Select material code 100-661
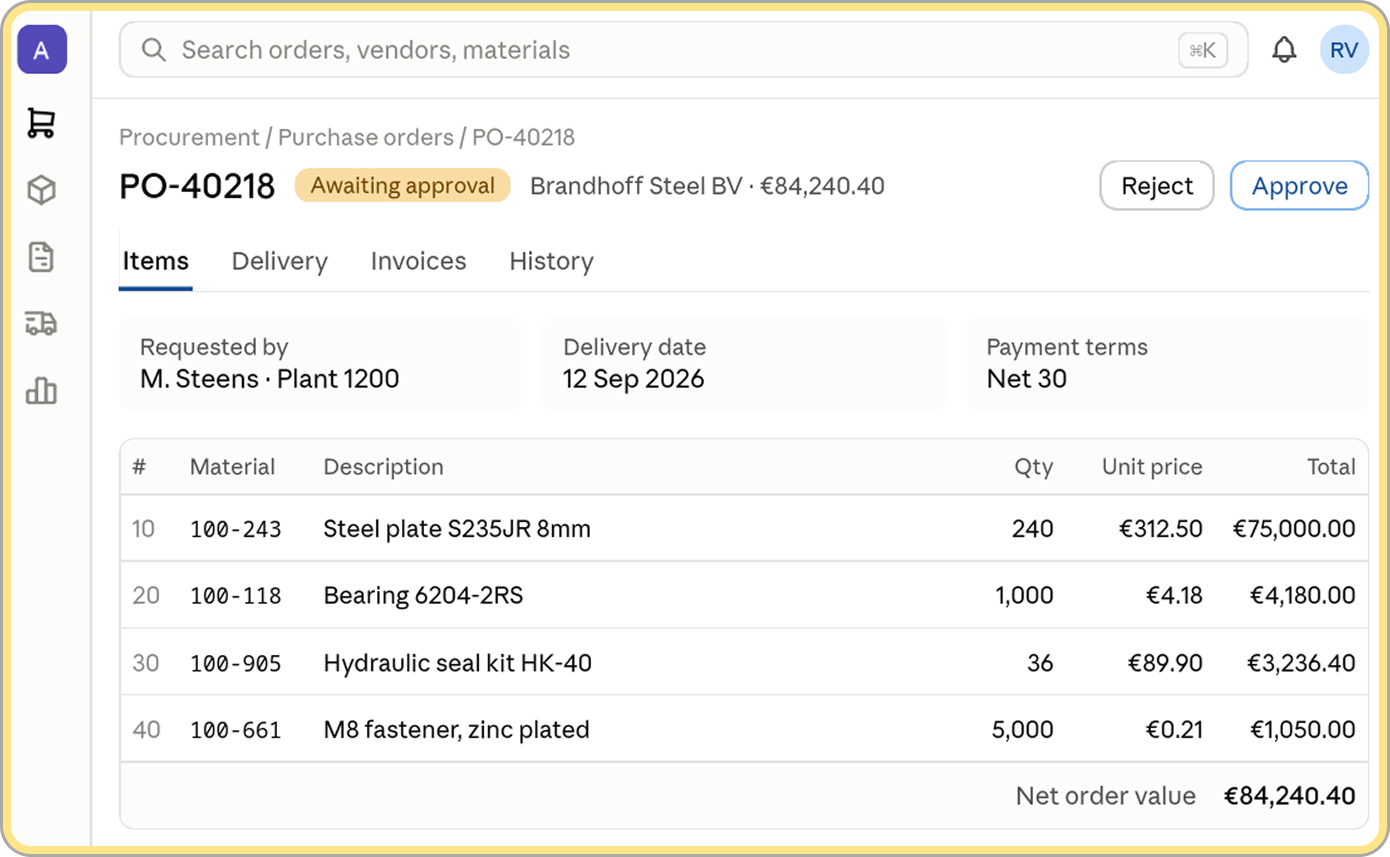This screenshot has height=857, width=1390. [235, 730]
